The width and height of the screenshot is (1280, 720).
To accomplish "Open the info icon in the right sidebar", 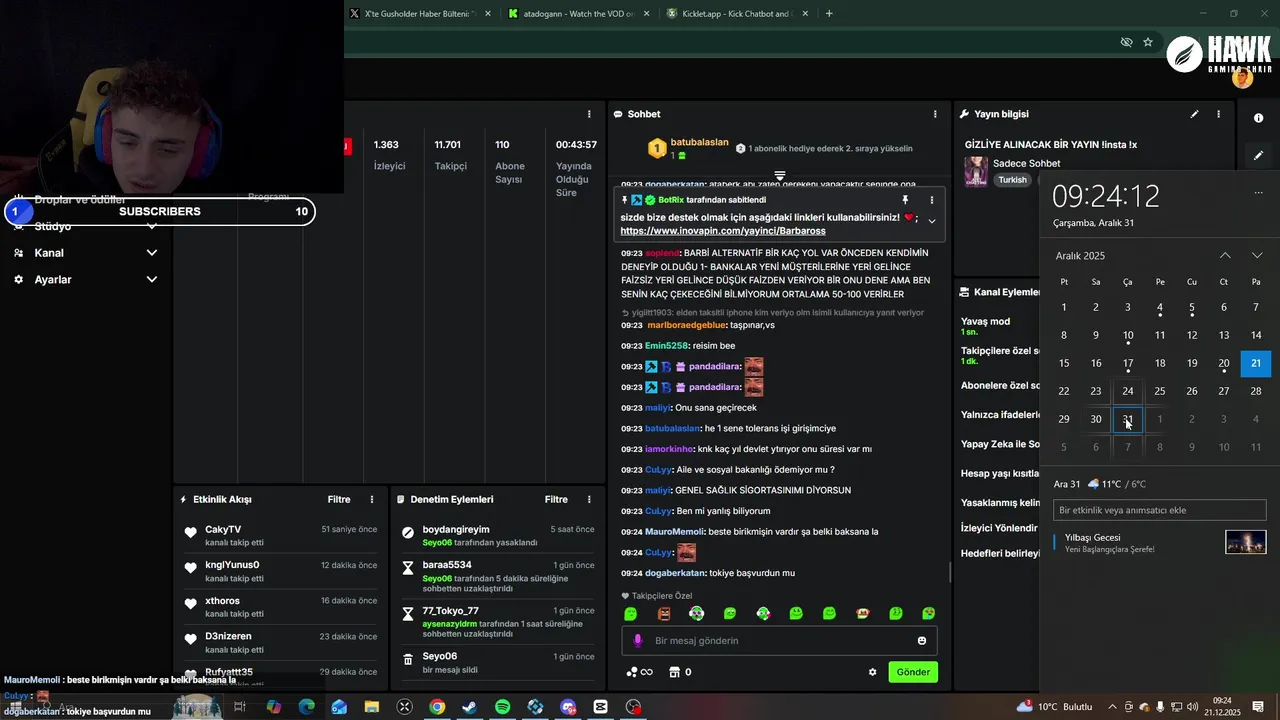I will [x=1258, y=118].
